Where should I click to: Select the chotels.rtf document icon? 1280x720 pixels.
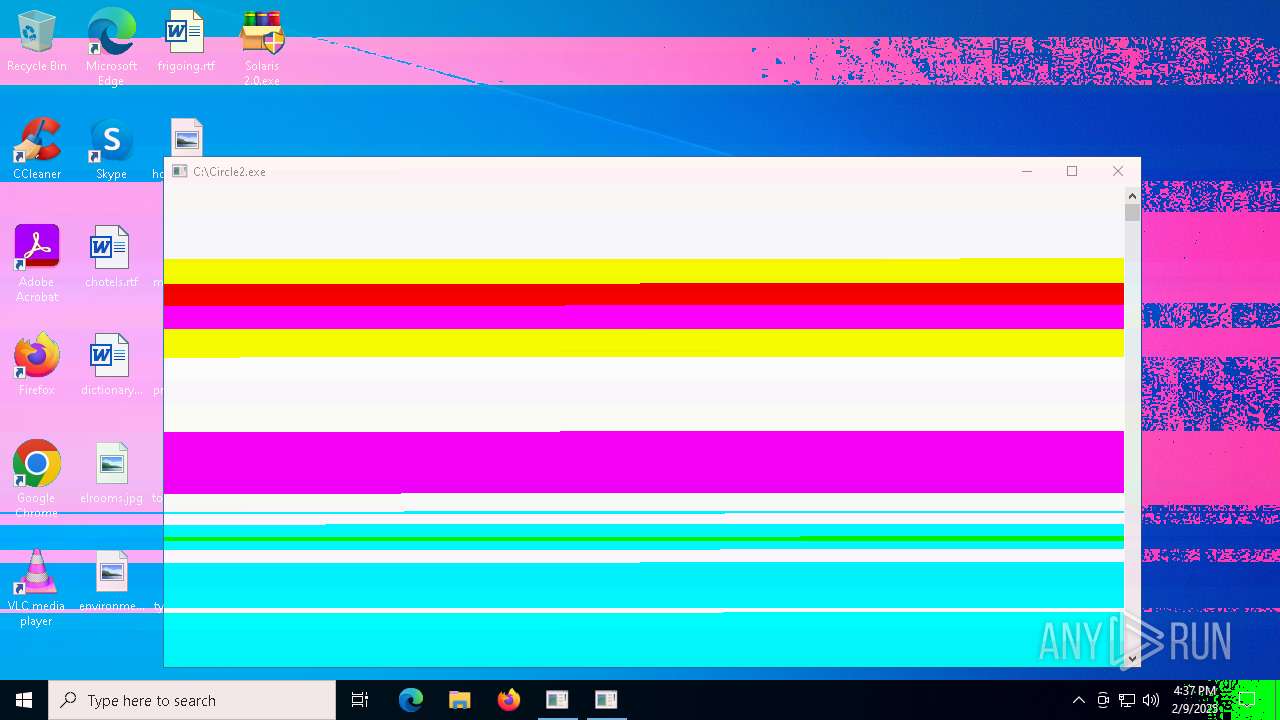(111, 256)
